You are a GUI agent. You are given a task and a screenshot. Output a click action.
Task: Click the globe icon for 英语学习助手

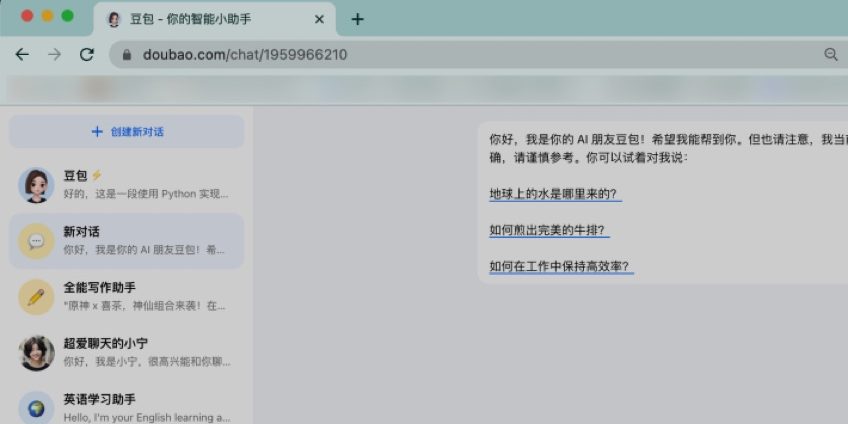tap(36, 407)
